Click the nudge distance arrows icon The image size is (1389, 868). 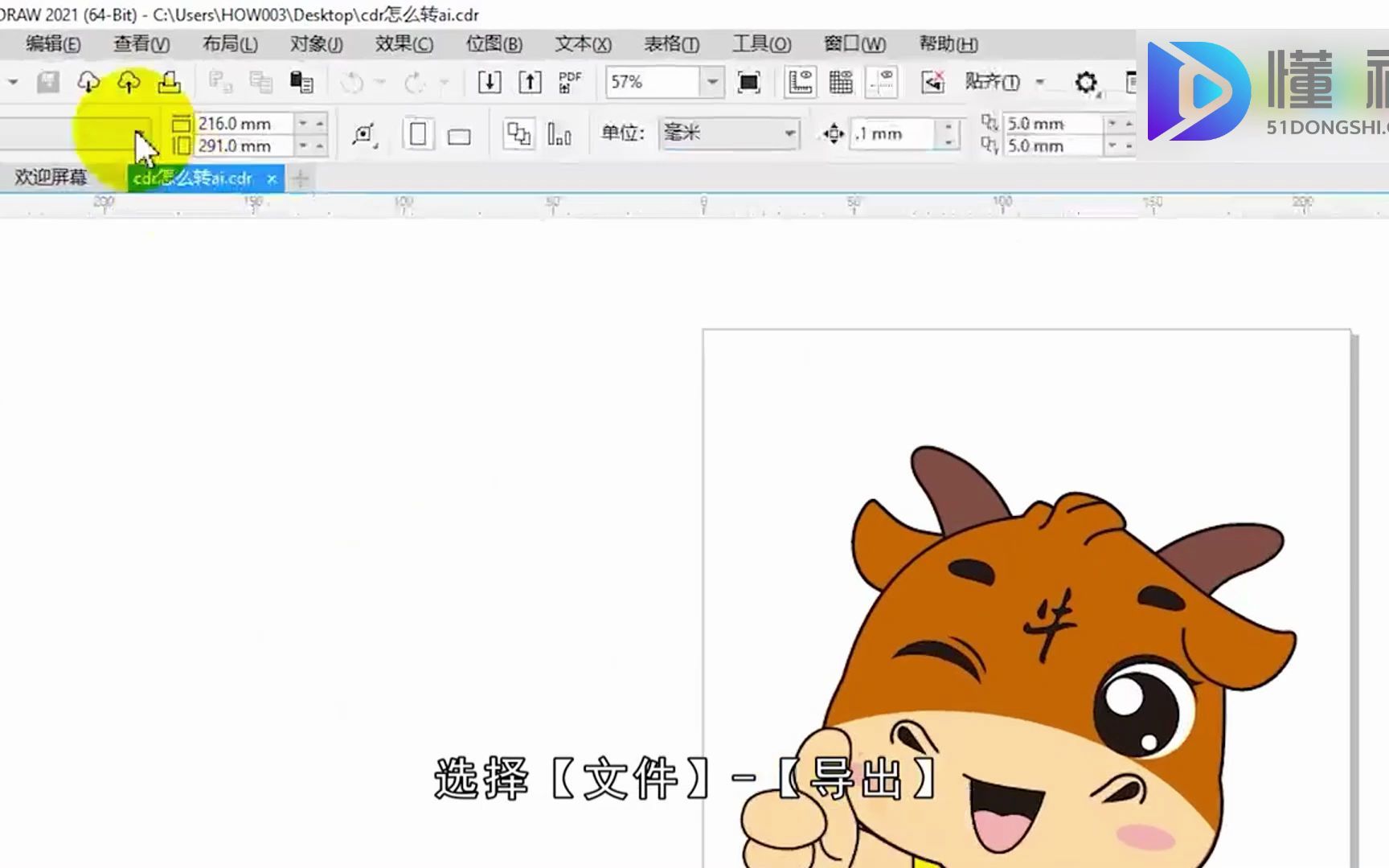(x=834, y=133)
